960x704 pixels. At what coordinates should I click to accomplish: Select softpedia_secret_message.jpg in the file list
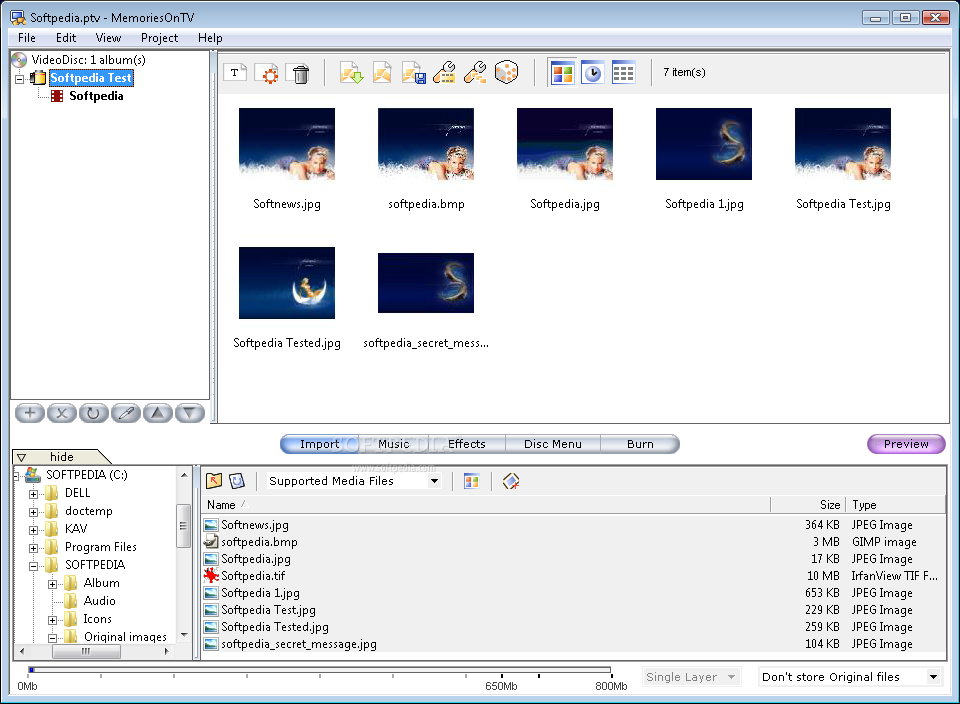(x=299, y=644)
